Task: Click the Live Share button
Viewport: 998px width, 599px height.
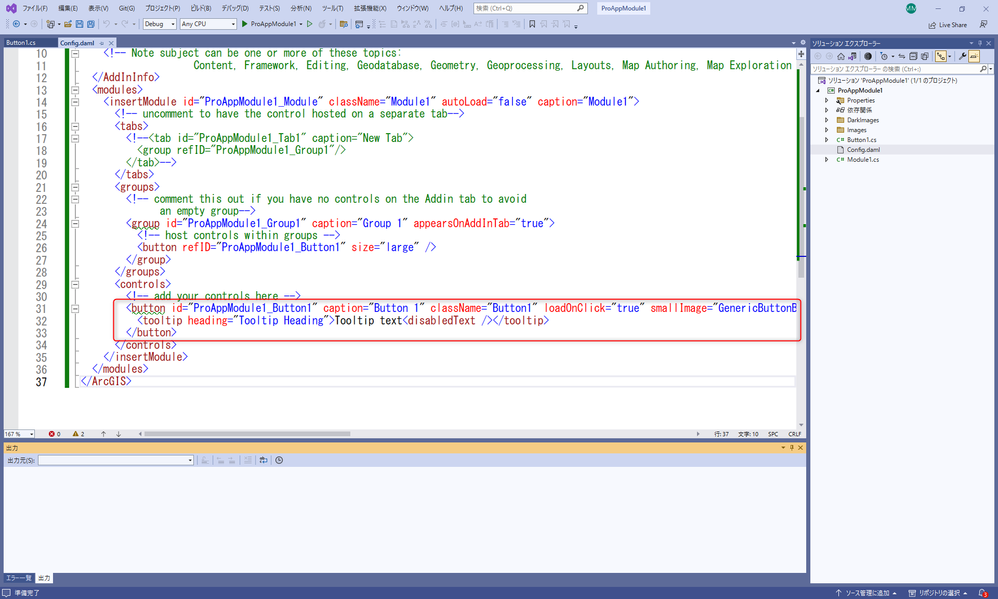Action: [946, 25]
